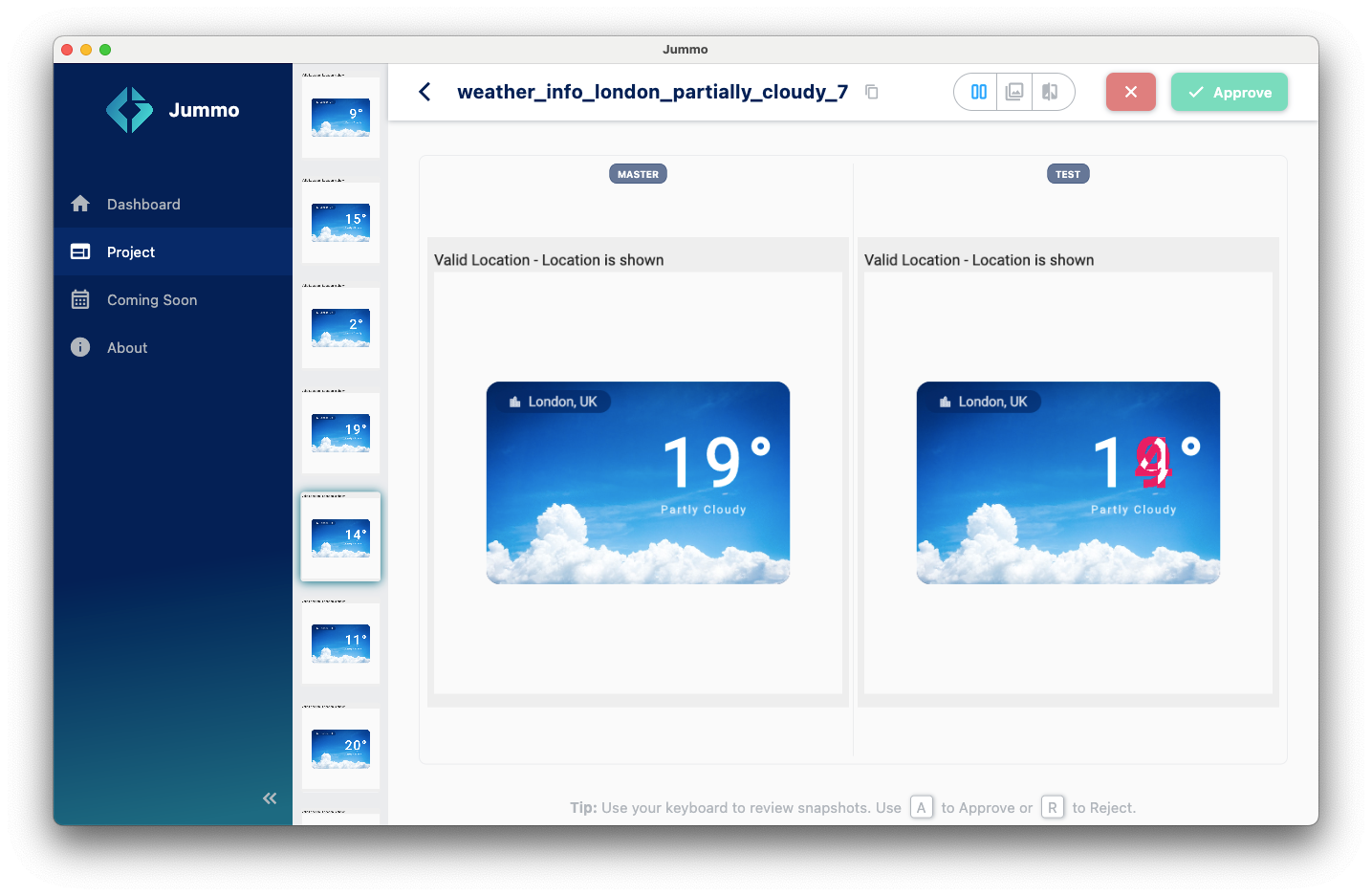Switch to side-by-side comparison view
This screenshot has width=1372, height=896.
pos(978,92)
